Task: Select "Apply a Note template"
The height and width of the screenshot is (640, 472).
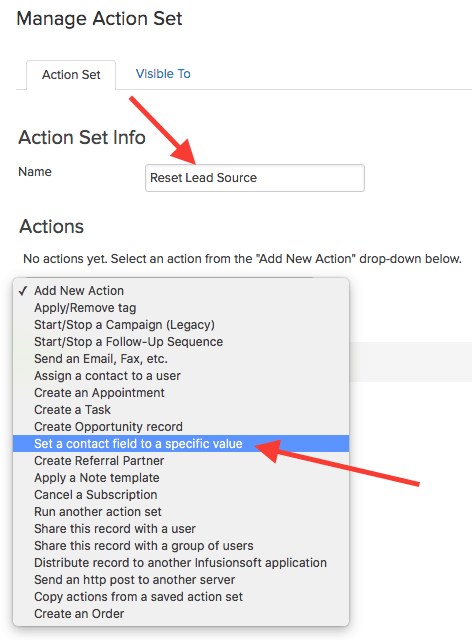Action: point(181,478)
